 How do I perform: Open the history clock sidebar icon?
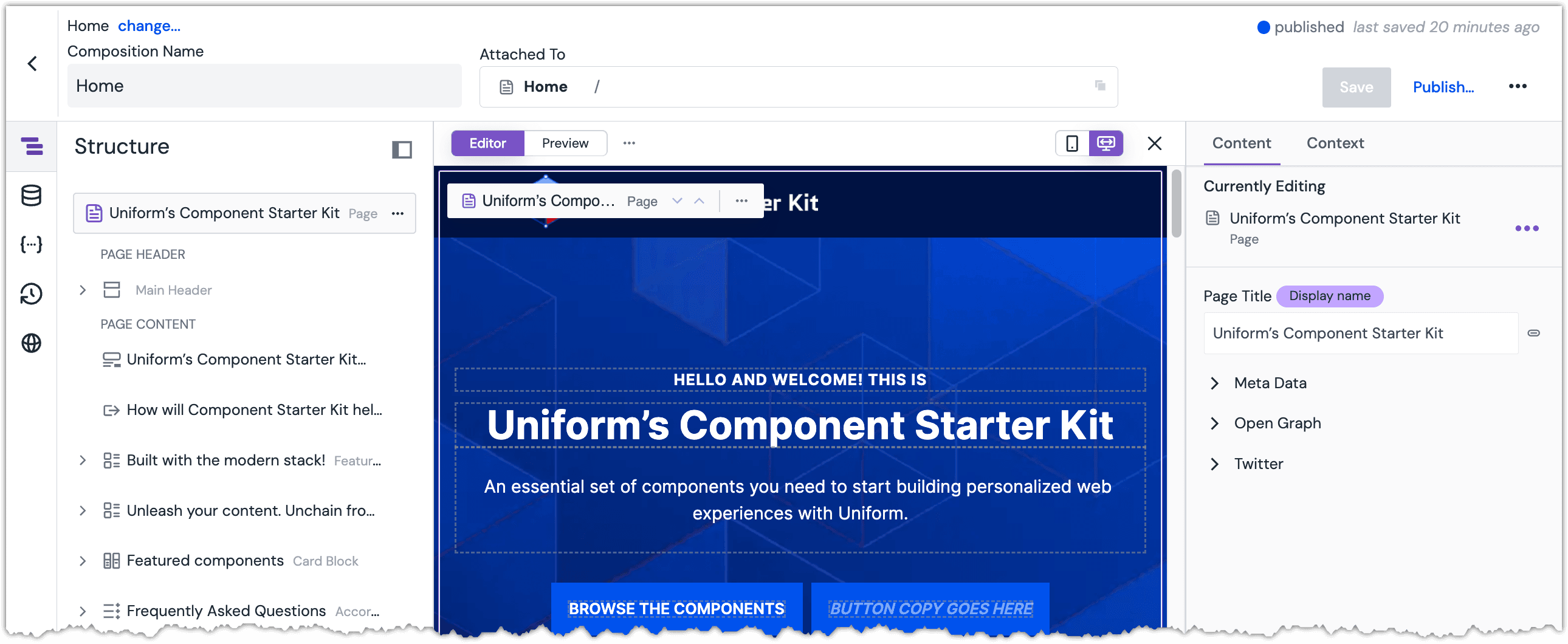31,294
